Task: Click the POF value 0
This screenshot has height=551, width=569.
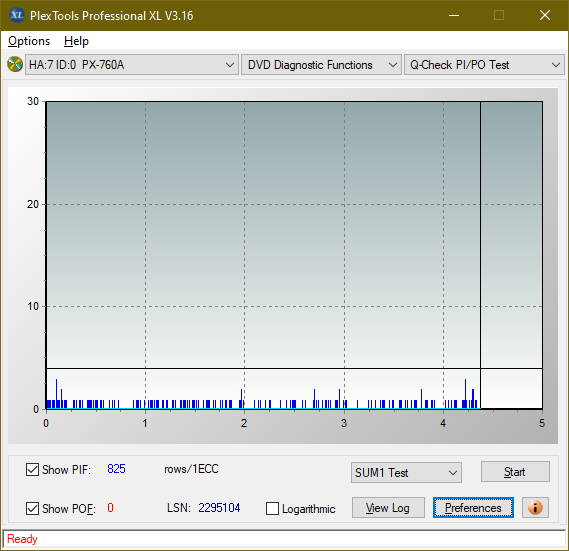Action: [x=110, y=507]
